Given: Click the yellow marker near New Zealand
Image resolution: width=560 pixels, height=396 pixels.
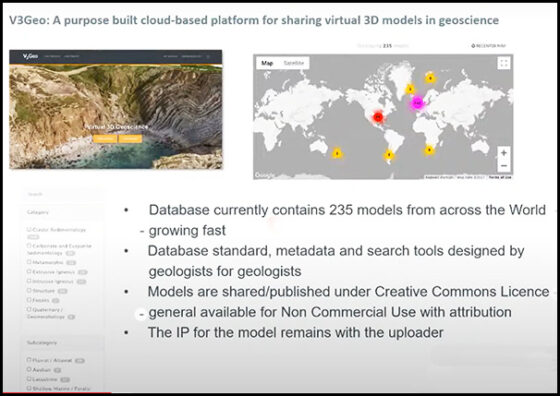Looking at the screenshot, I should (x=337, y=154).
